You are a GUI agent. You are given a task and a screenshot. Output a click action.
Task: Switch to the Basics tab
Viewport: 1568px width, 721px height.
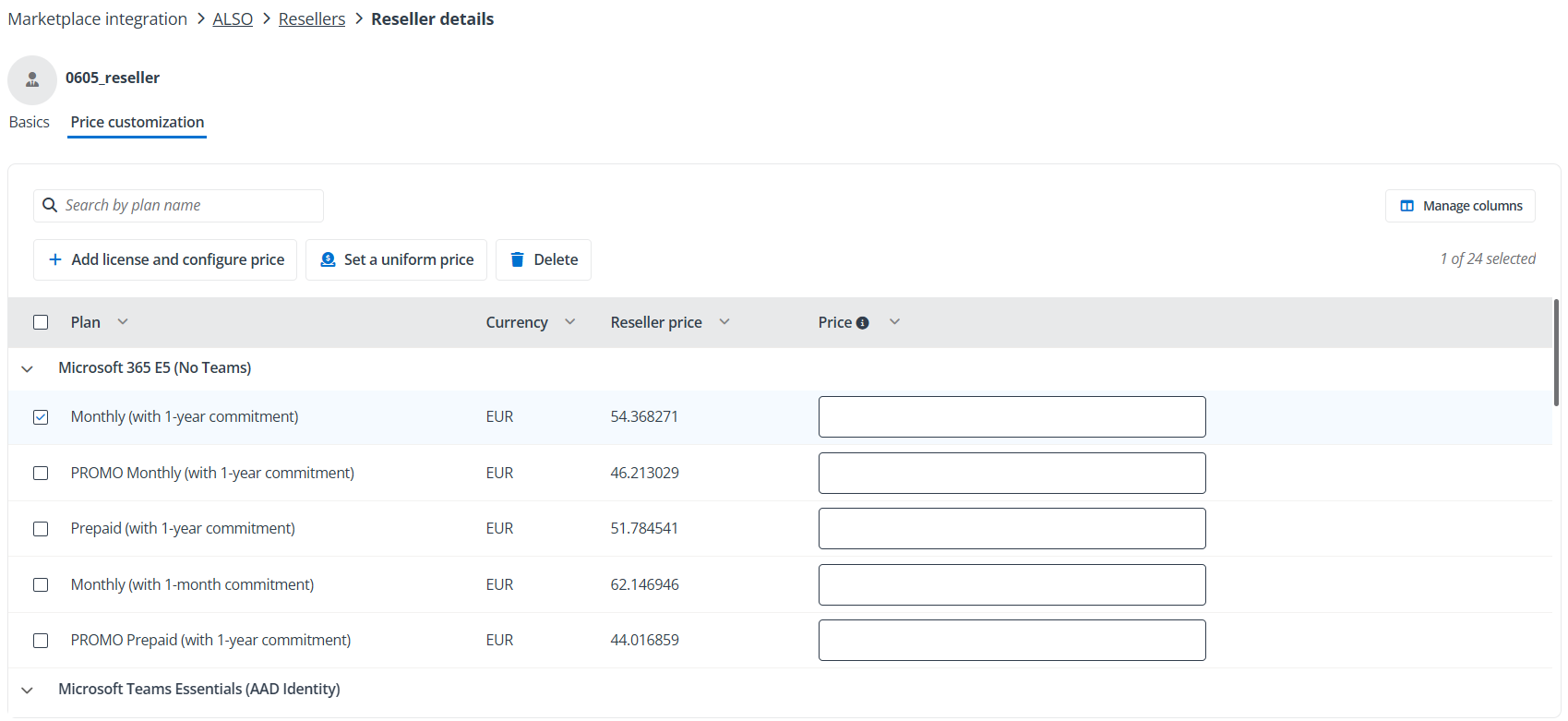[30, 122]
